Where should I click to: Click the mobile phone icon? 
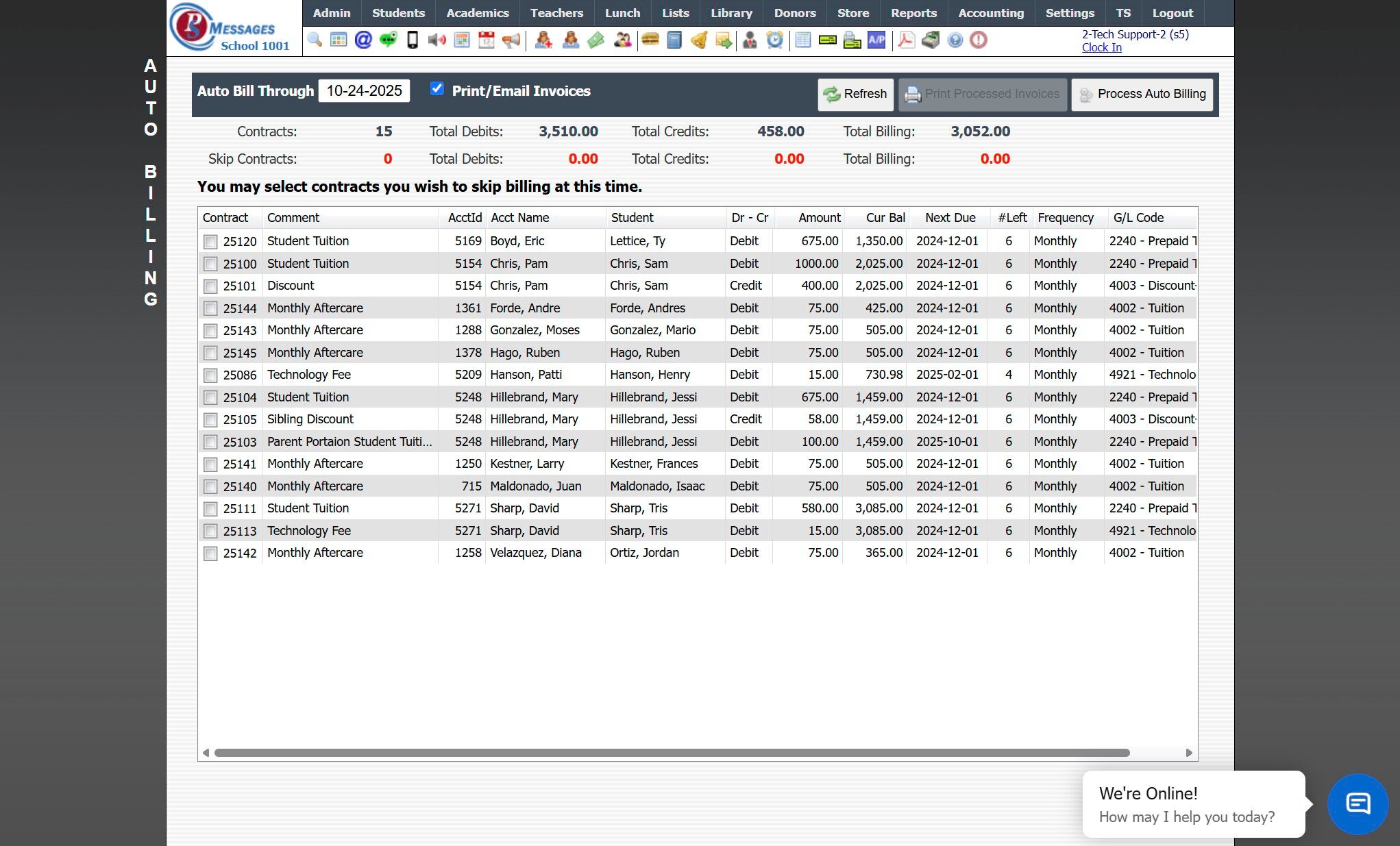point(413,40)
